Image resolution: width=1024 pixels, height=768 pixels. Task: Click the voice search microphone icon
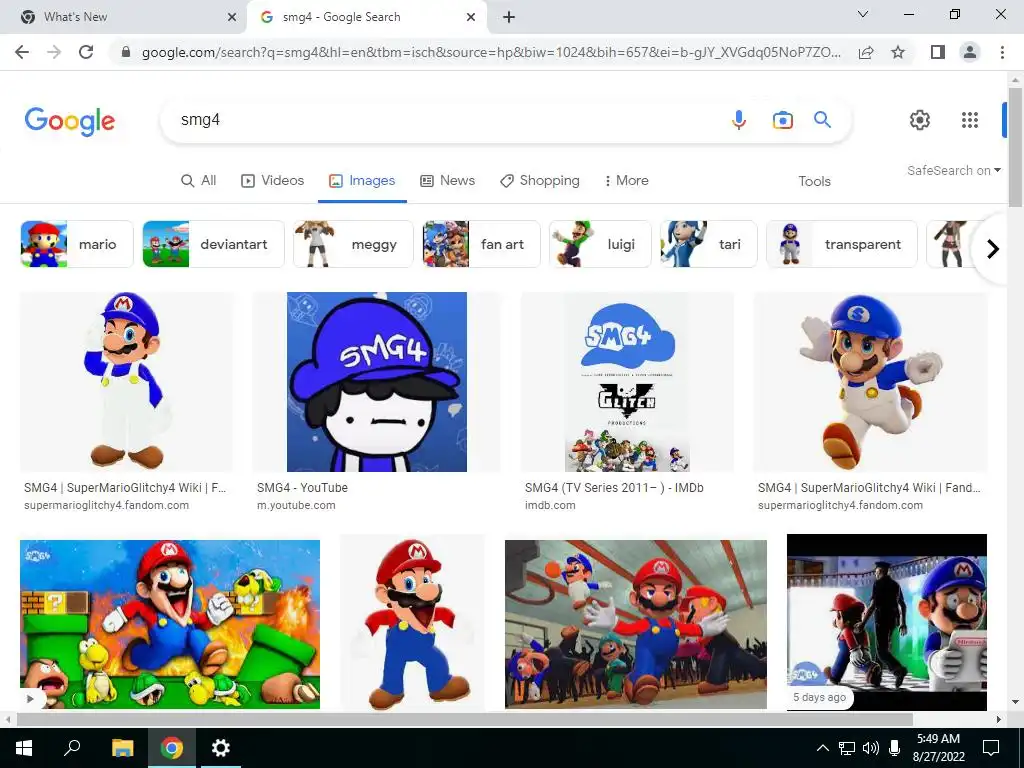point(739,120)
